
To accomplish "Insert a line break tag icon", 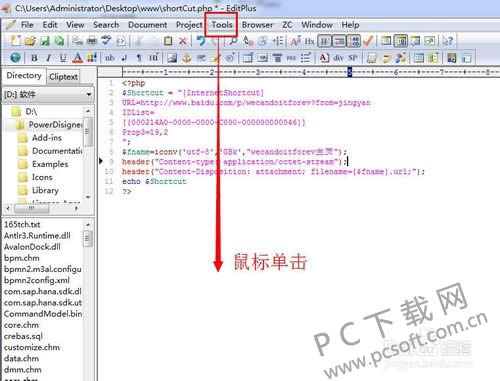I will click(124, 58).
